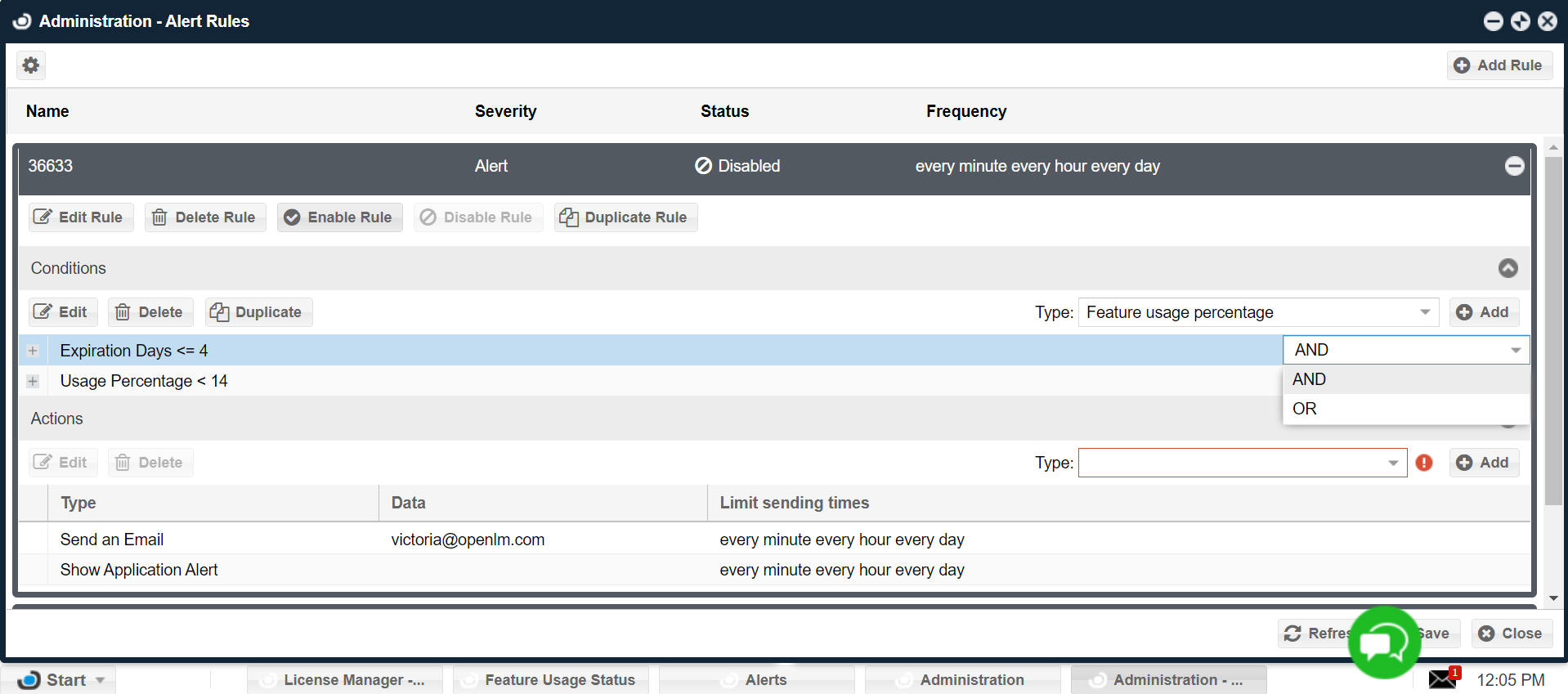Image resolution: width=1568 pixels, height=694 pixels.
Task: Duplicate the selected condition
Action: click(258, 312)
